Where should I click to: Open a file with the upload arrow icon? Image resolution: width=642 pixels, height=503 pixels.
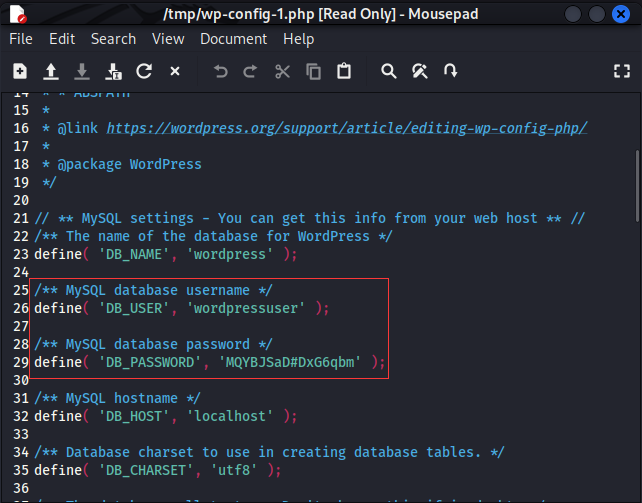[x=51, y=71]
